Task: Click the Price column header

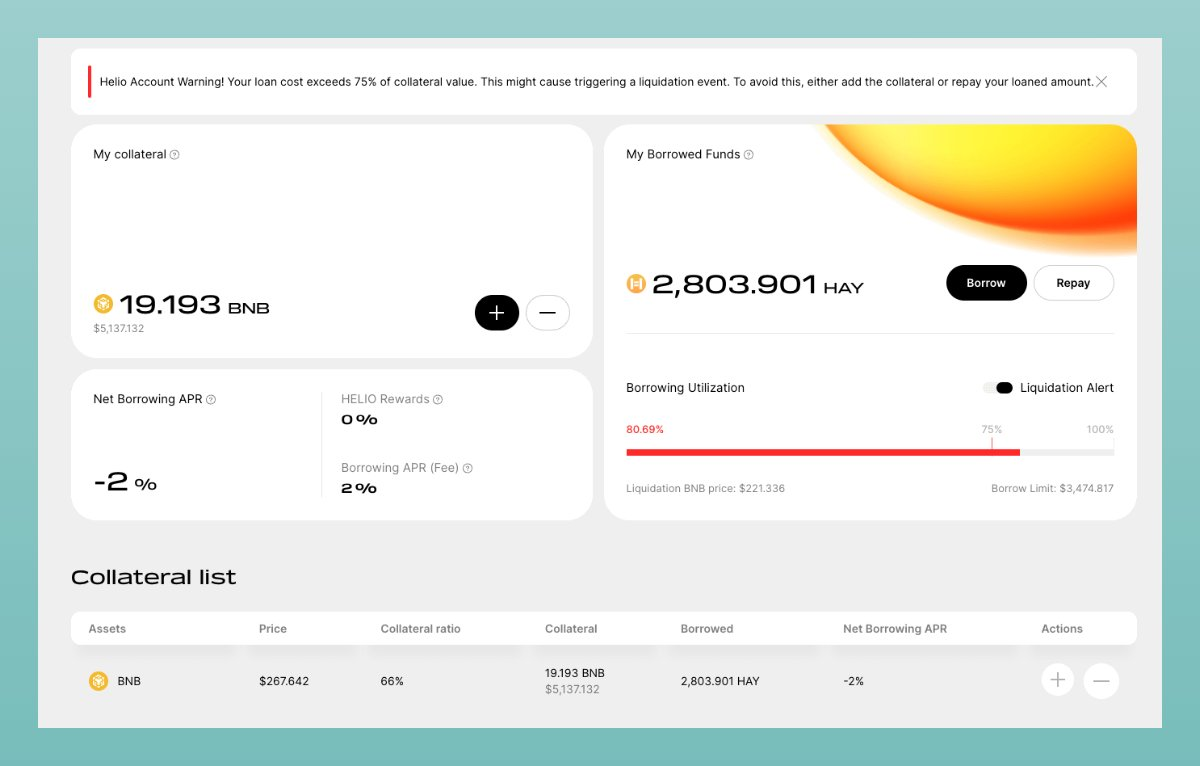Action: tap(273, 629)
